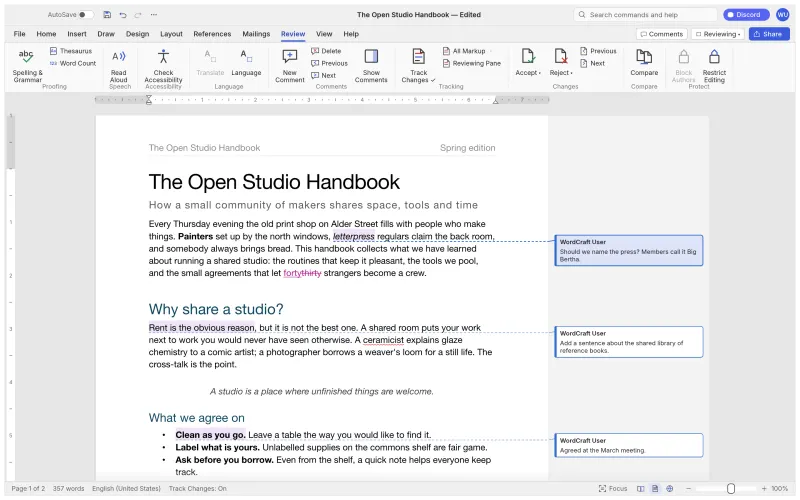Switch to the References tab
The width and height of the screenshot is (800, 500).
212,34
